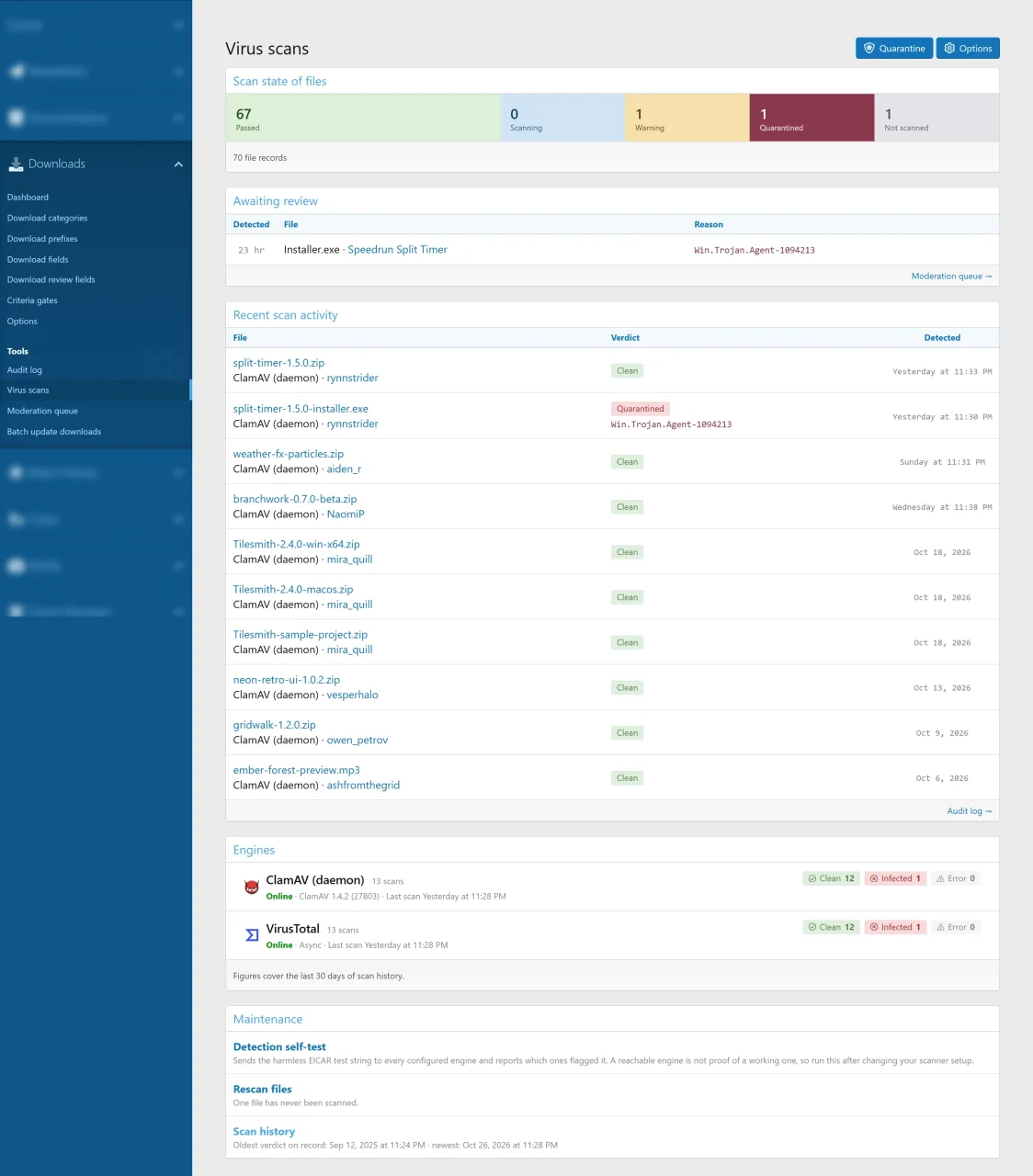Open user owen_petrov profile link

tap(357, 741)
